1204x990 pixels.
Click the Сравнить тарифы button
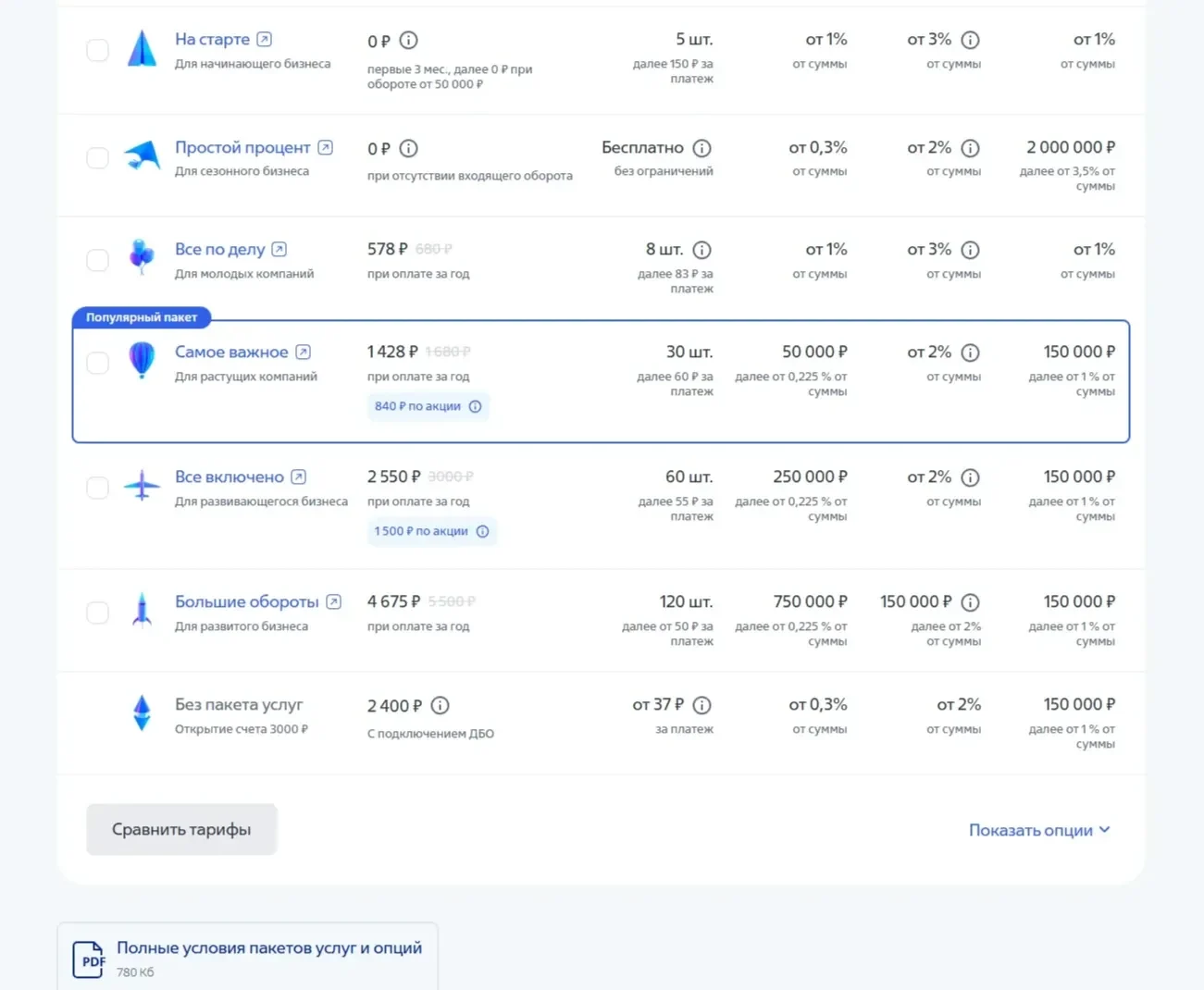[x=181, y=829]
